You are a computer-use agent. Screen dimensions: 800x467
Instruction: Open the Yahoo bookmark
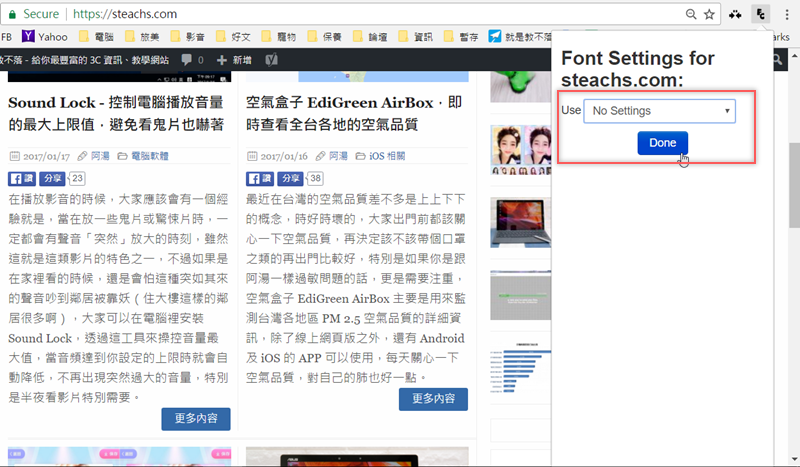pyautogui.click(x=45, y=36)
